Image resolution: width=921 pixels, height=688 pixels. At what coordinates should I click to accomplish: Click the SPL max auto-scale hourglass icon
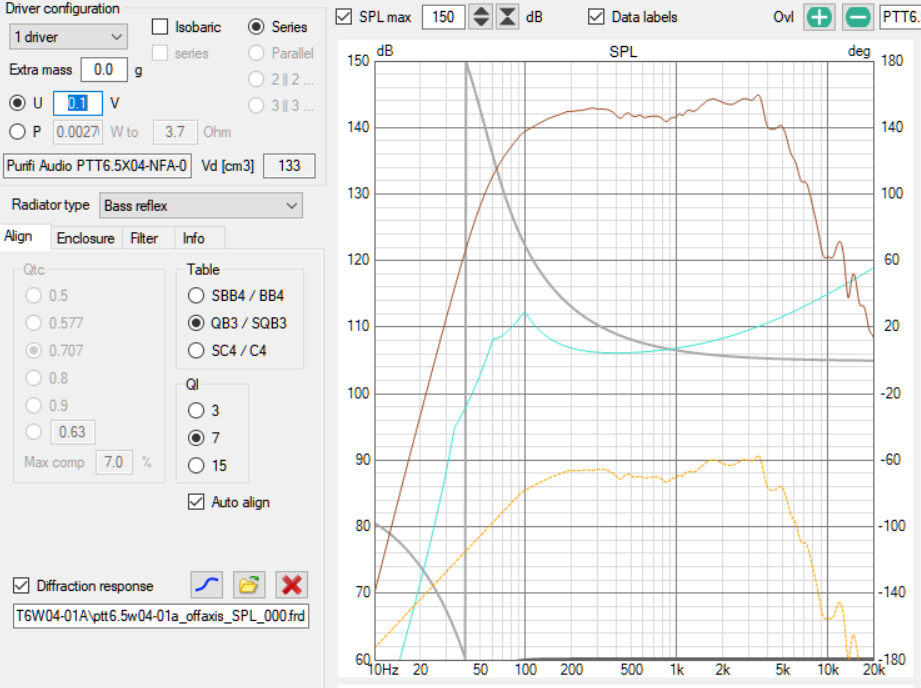point(507,16)
